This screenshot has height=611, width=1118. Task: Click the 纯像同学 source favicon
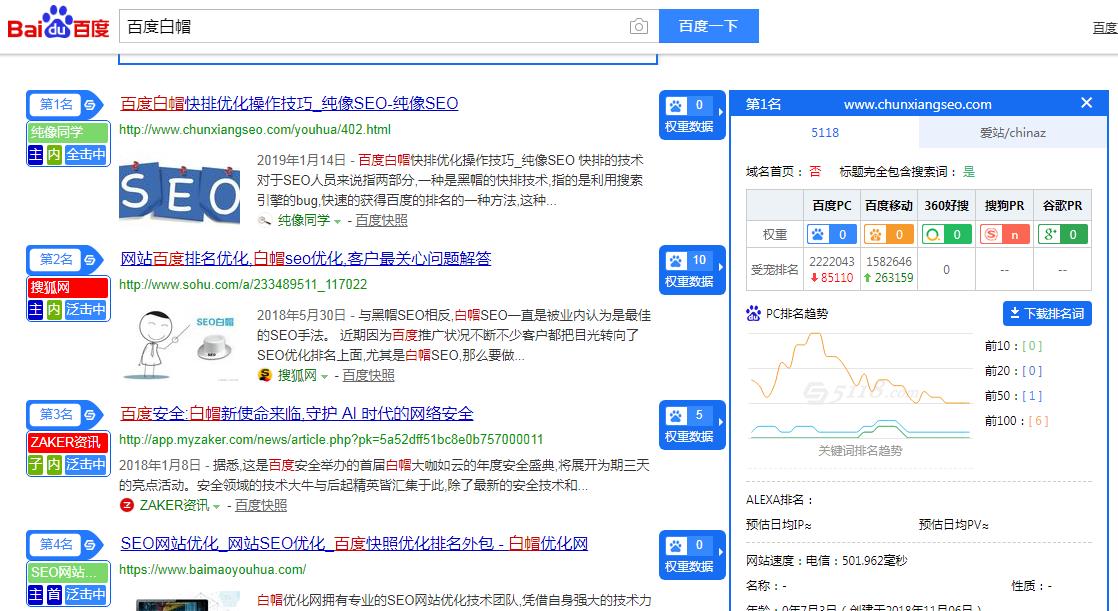(x=265, y=220)
